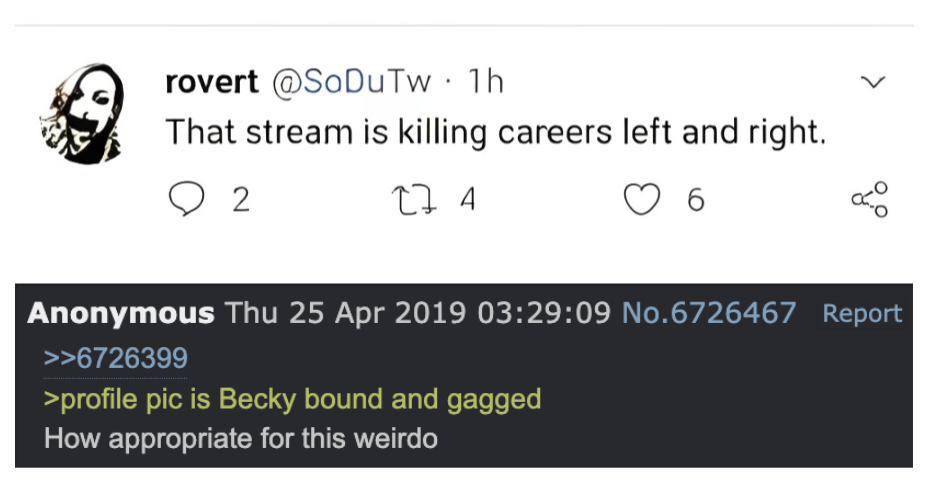Click the tweet text about killing careers
Screen dimensions: 928x485
(495, 131)
